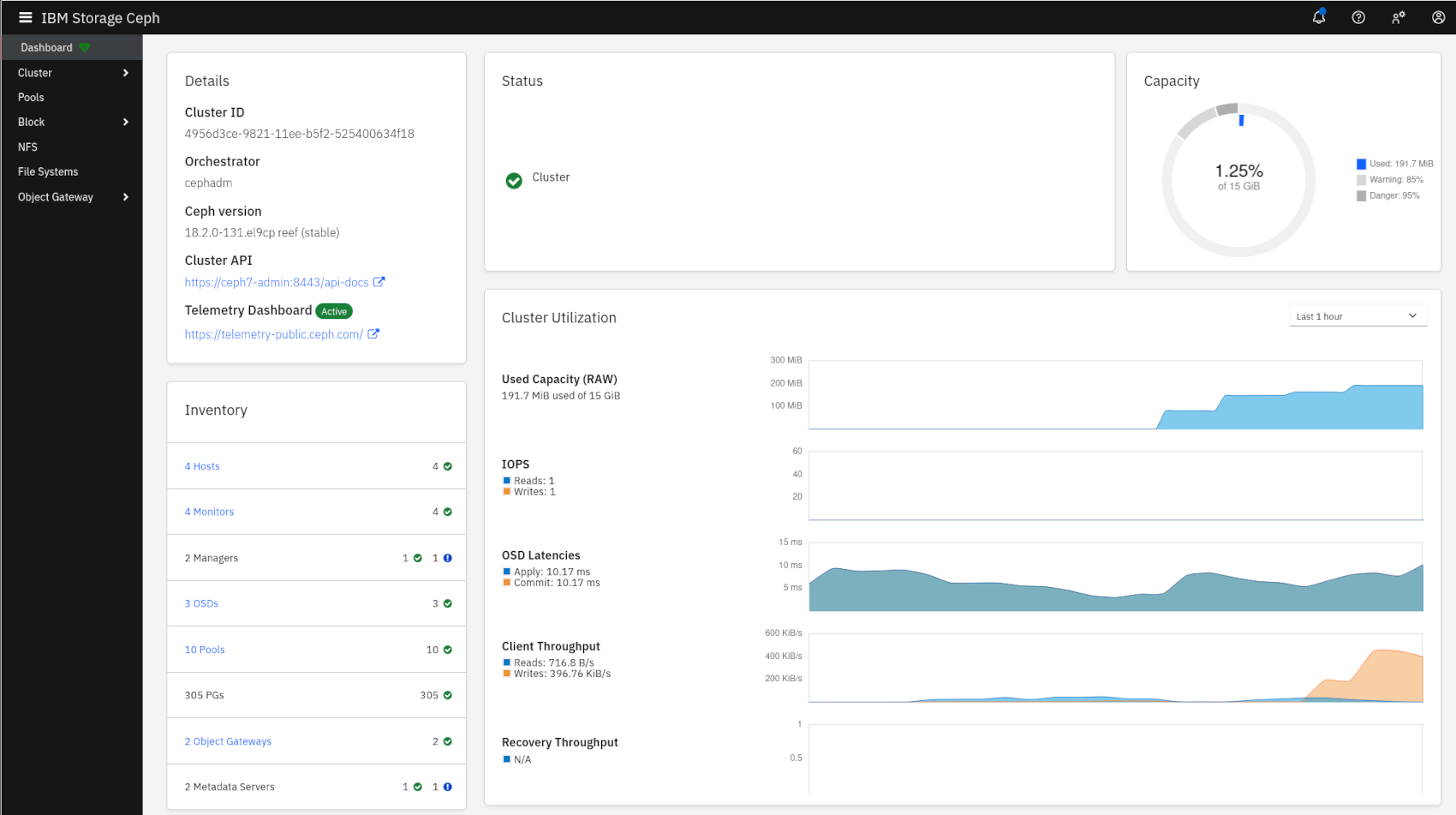Toggle the hamburger navigation menu
Viewport: 1456px width, 815px height.
(x=26, y=17)
